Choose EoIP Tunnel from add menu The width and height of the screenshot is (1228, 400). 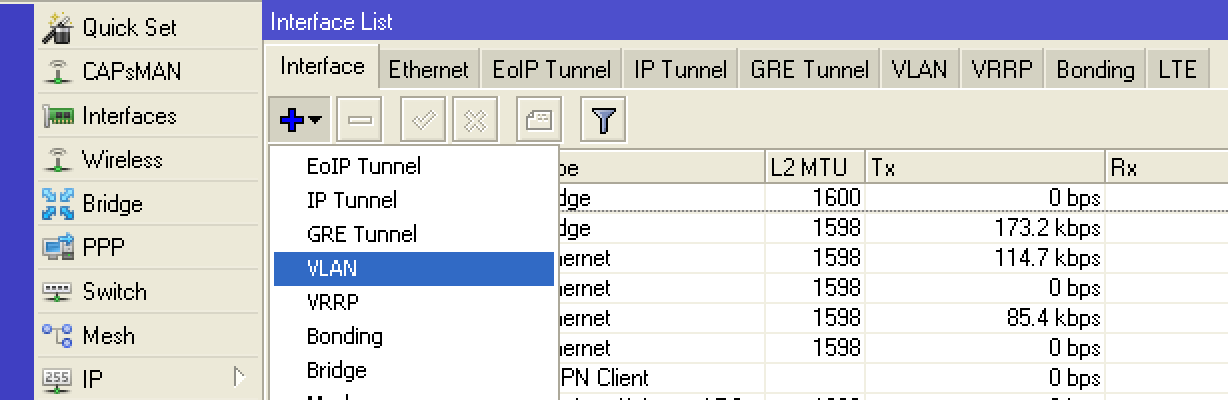click(414, 166)
